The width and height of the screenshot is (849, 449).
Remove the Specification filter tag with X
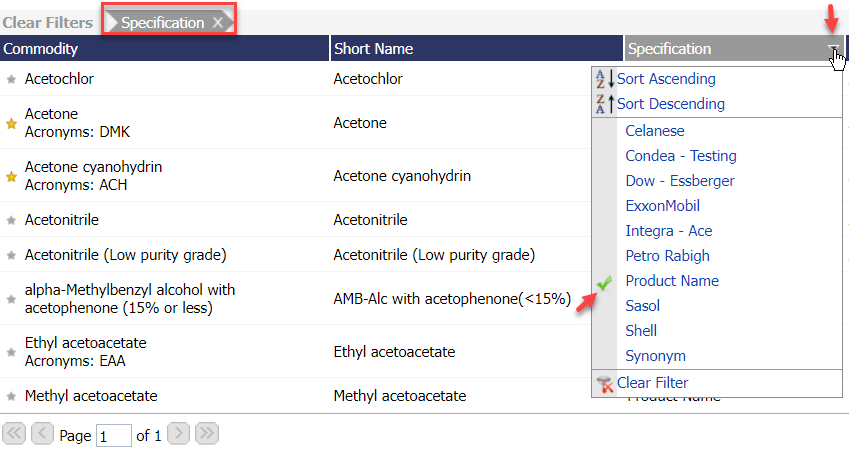coord(217,22)
